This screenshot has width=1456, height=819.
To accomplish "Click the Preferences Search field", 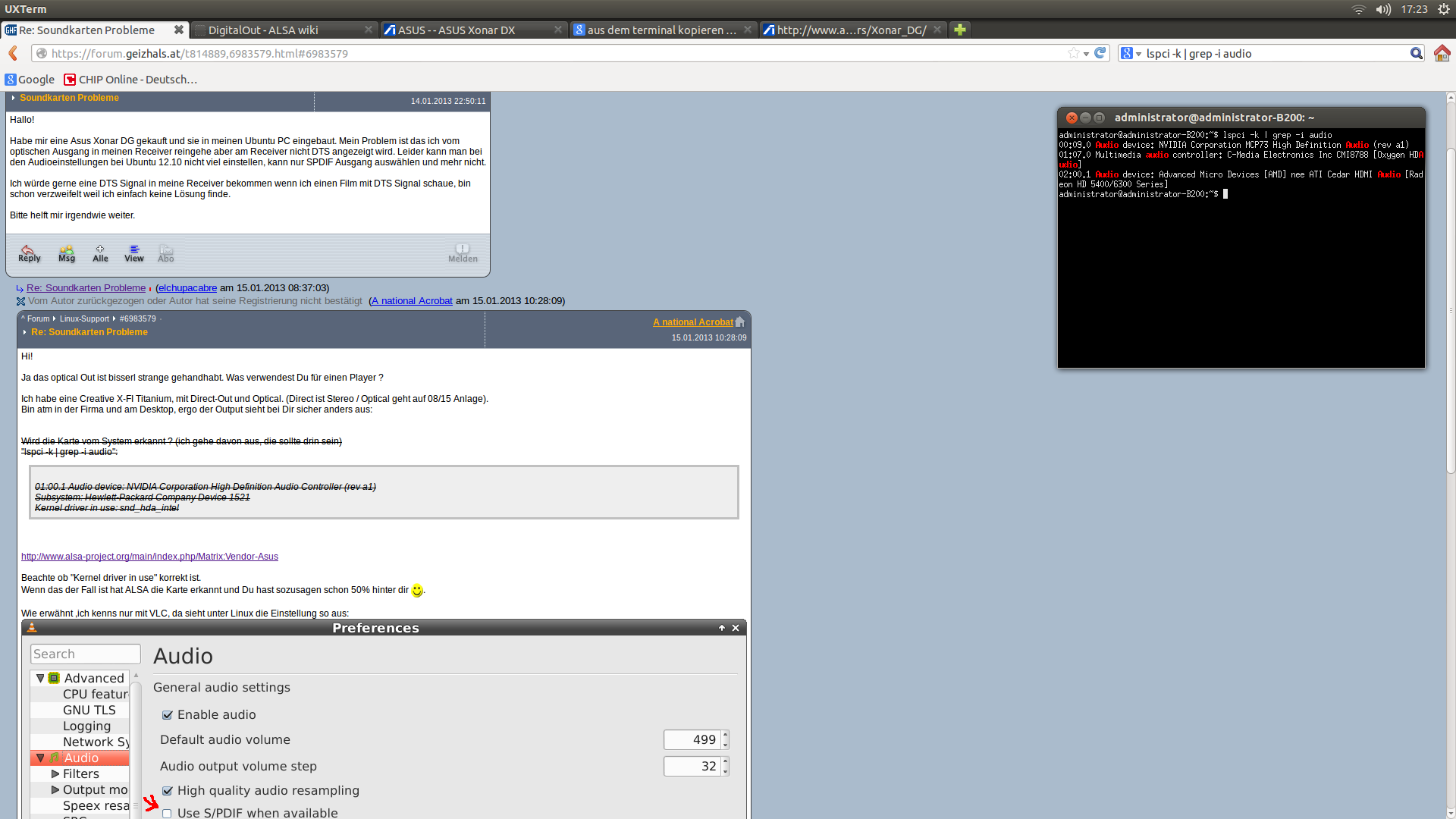I will coord(85,654).
